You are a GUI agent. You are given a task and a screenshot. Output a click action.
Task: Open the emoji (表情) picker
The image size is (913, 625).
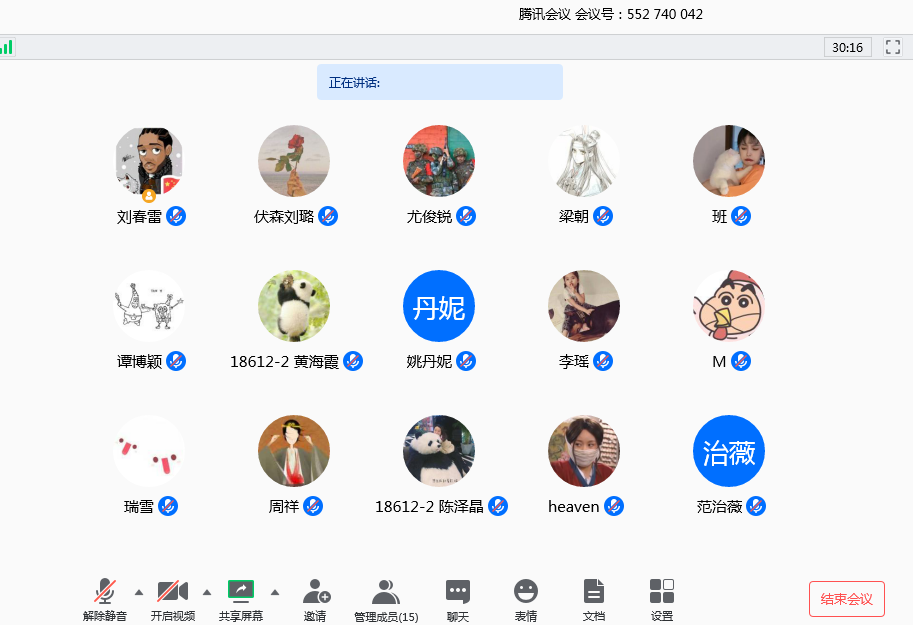[x=526, y=592]
